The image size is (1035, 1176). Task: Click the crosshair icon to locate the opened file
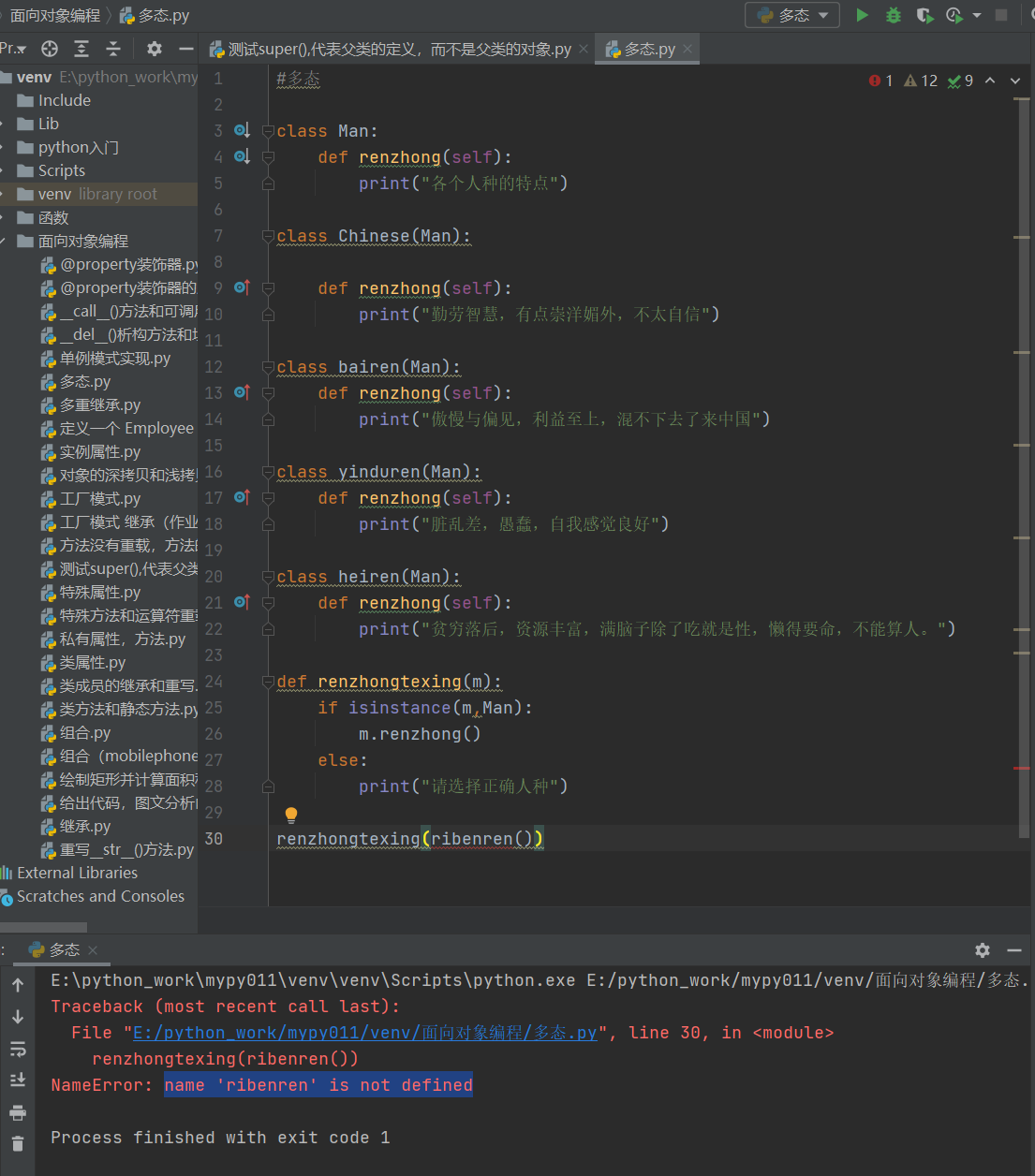coord(50,49)
